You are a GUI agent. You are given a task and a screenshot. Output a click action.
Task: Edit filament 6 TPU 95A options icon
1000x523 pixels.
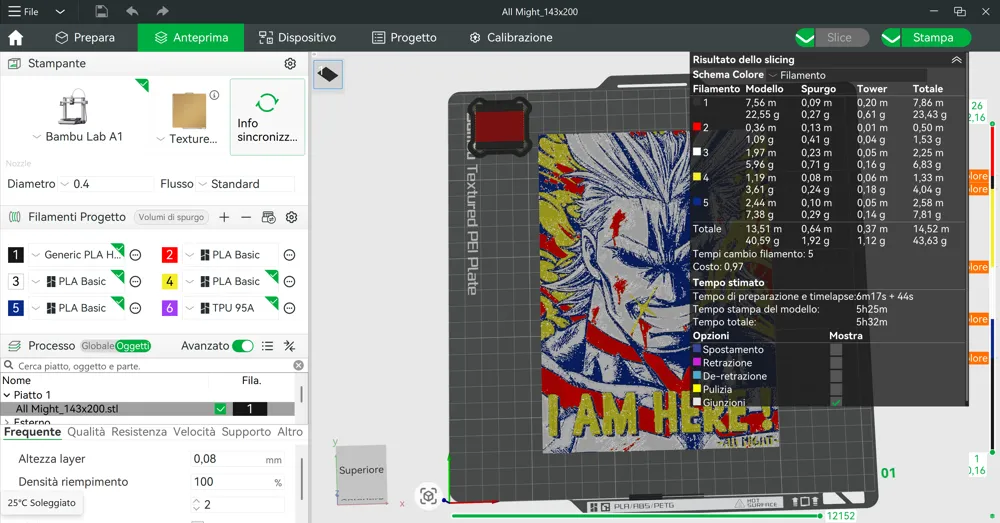tap(290, 308)
